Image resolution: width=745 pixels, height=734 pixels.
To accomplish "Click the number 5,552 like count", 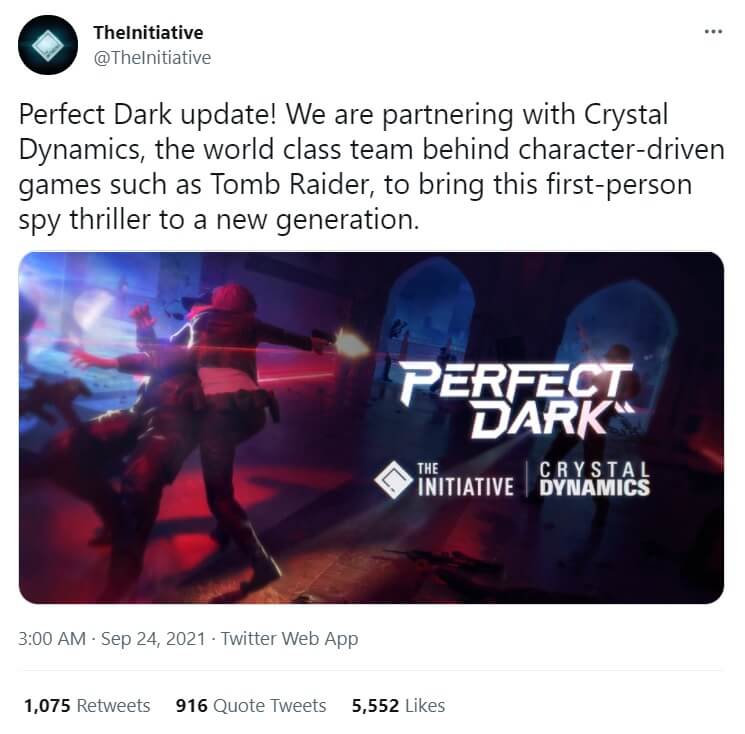I will point(375,705).
